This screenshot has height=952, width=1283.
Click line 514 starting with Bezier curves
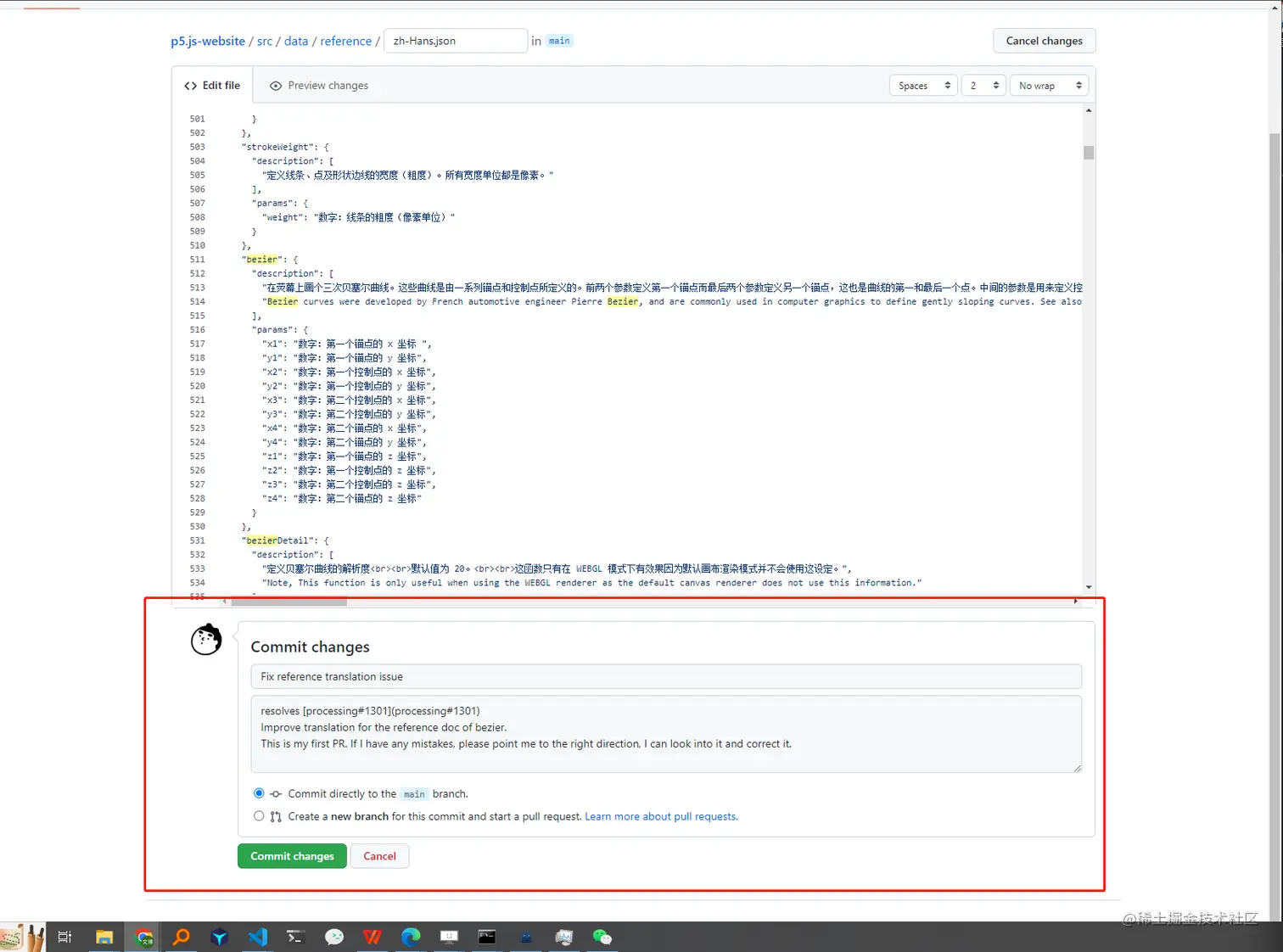pyautogui.click(x=672, y=301)
